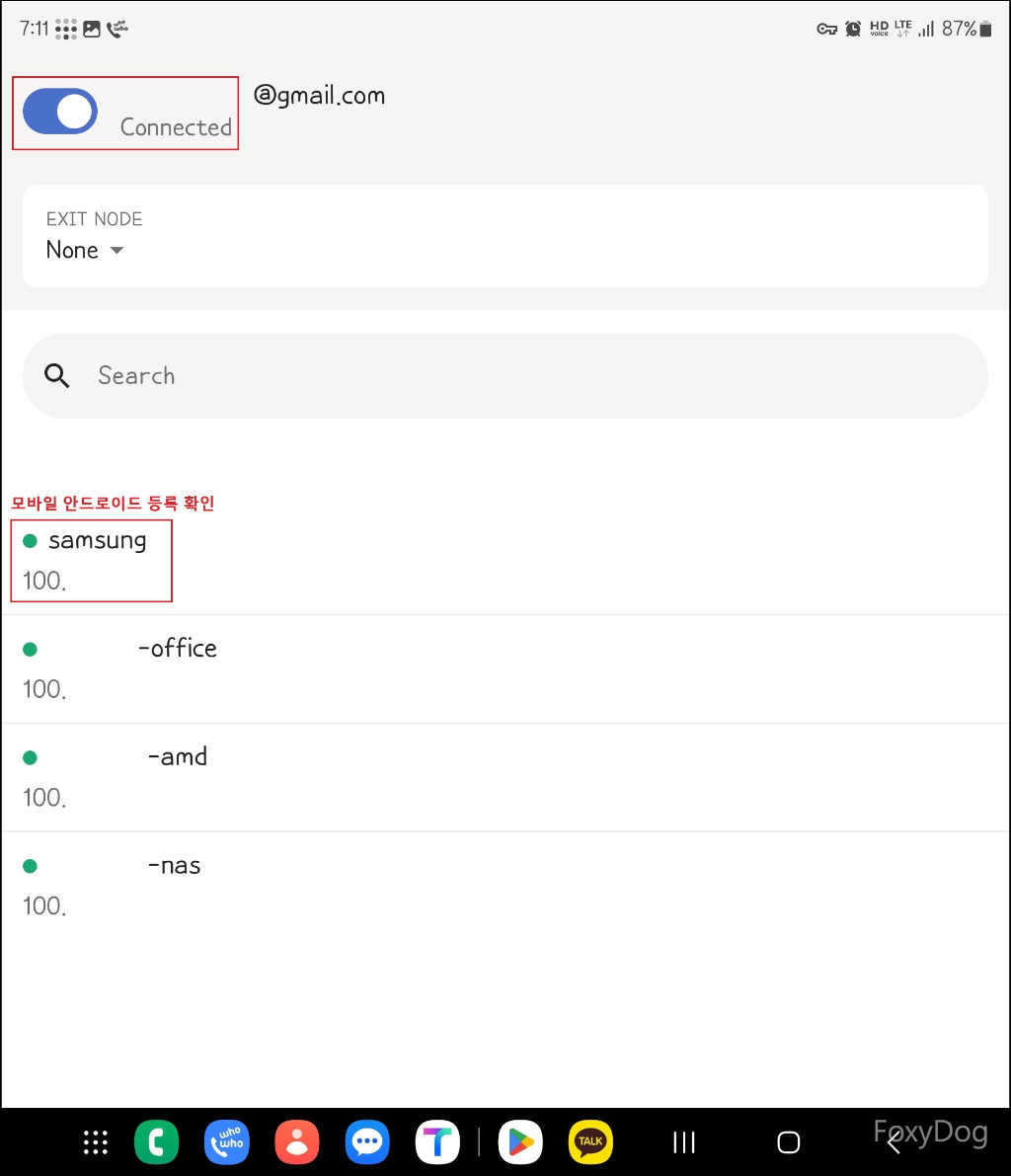Select the -office device entry
The height and width of the screenshot is (1176, 1011).
pyautogui.click(x=505, y=669)
